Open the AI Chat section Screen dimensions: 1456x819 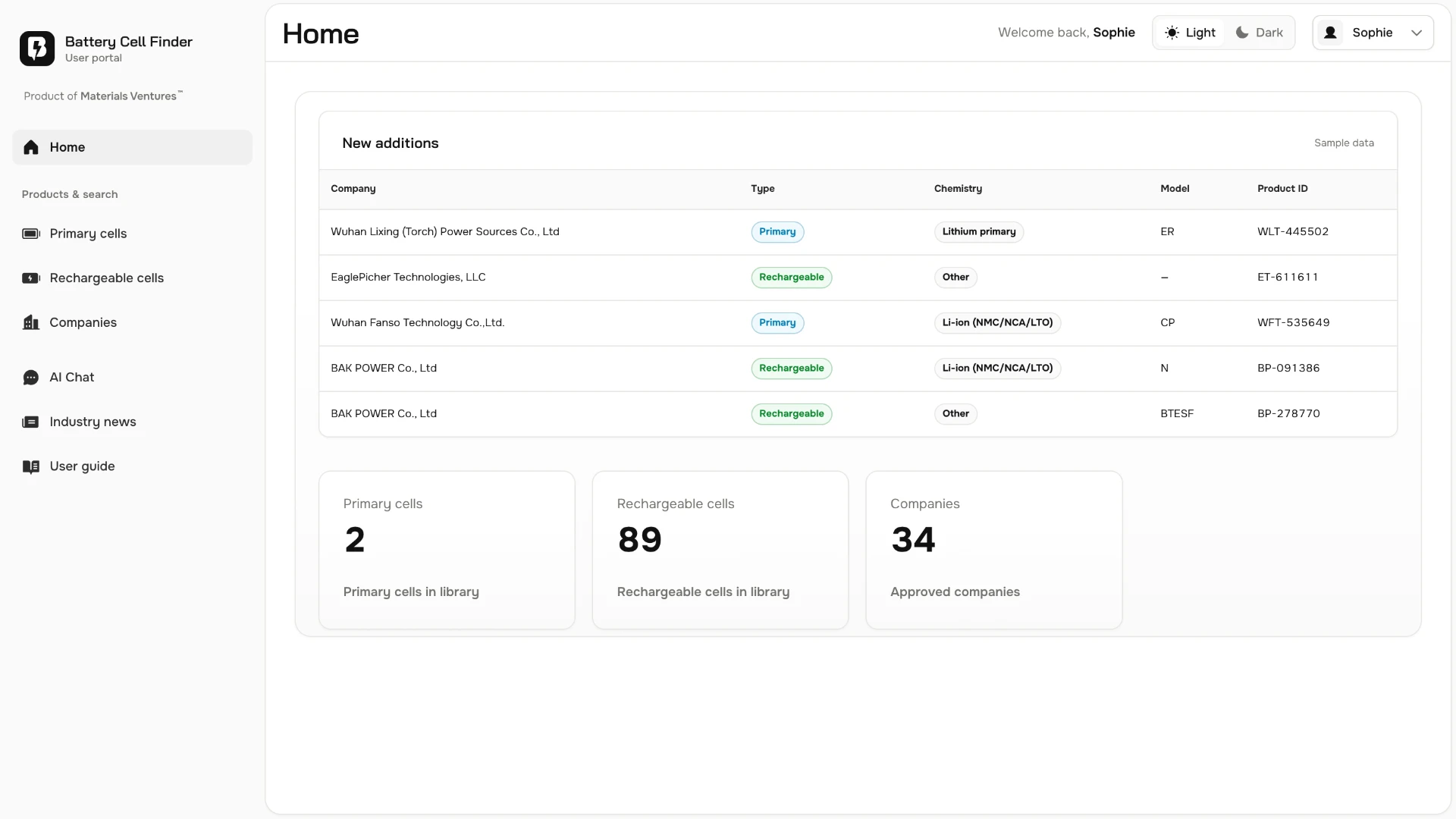click(x=132, y=378)
